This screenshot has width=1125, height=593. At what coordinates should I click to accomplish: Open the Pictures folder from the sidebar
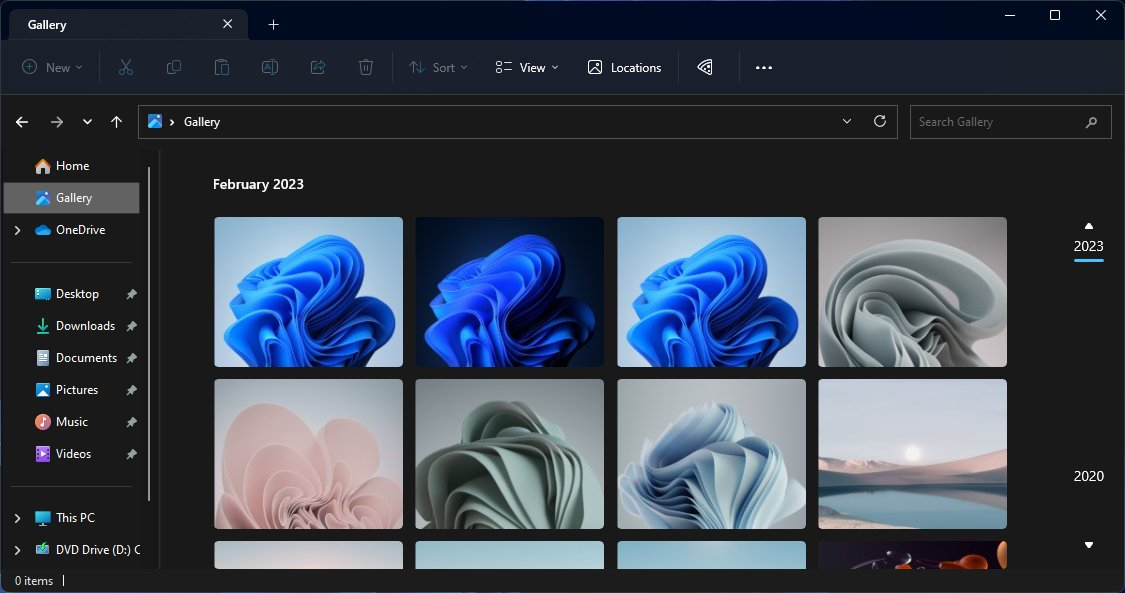[77, 389]
